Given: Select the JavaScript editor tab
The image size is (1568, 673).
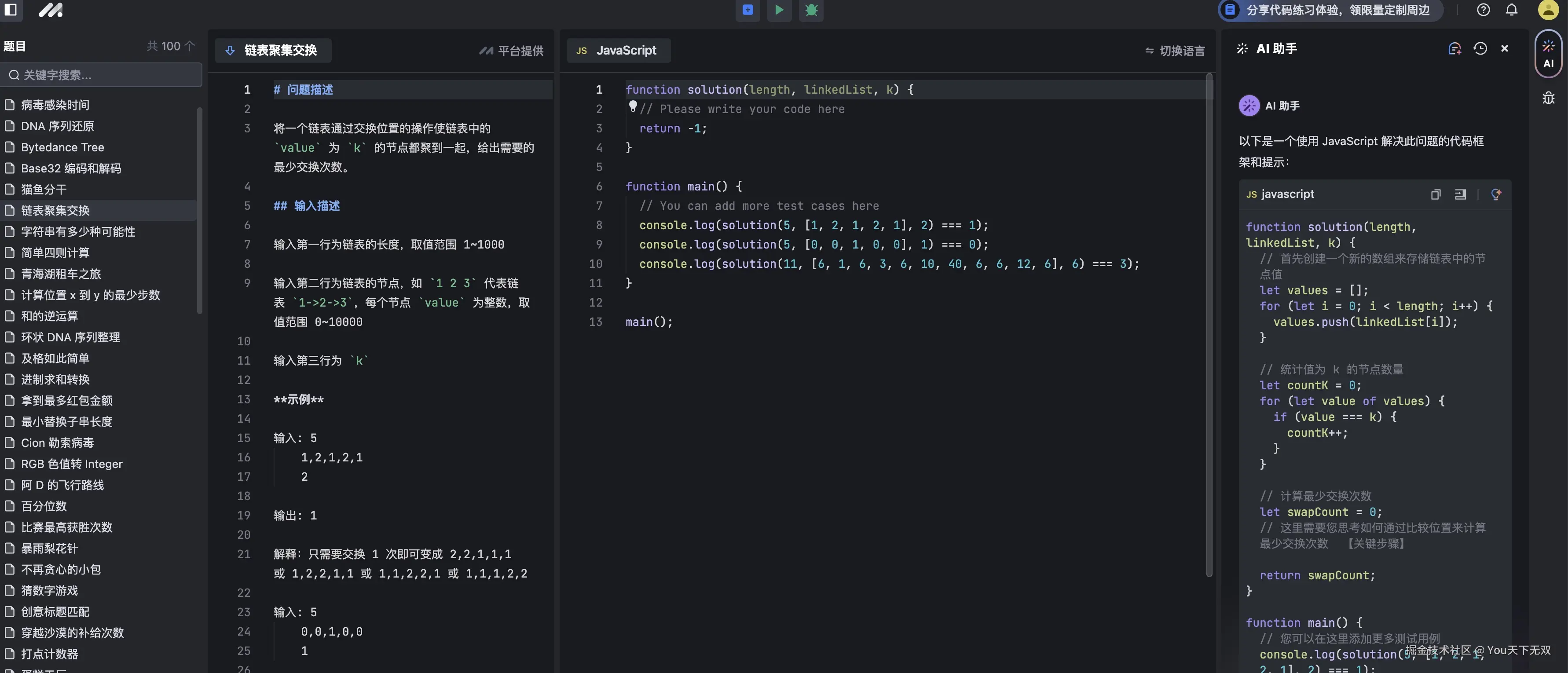Looking at the screenshot, I should click(618, 51).
